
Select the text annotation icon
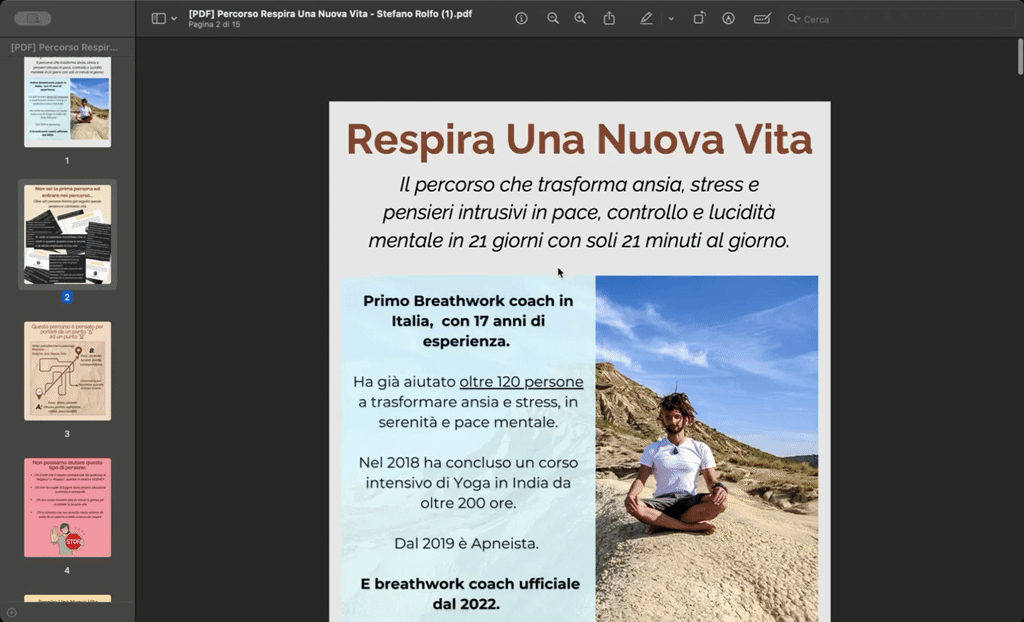[x=729, y=18]
